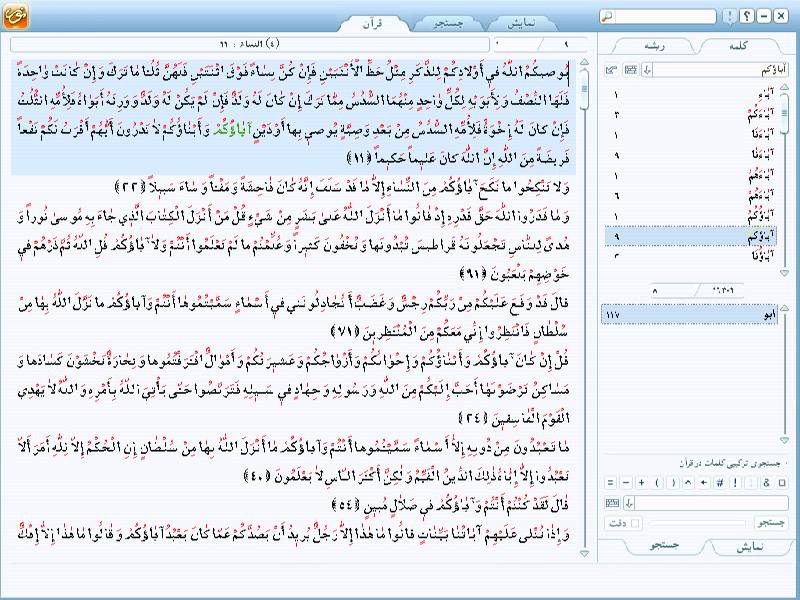Click the word input field containing آباؤكم

721,70
